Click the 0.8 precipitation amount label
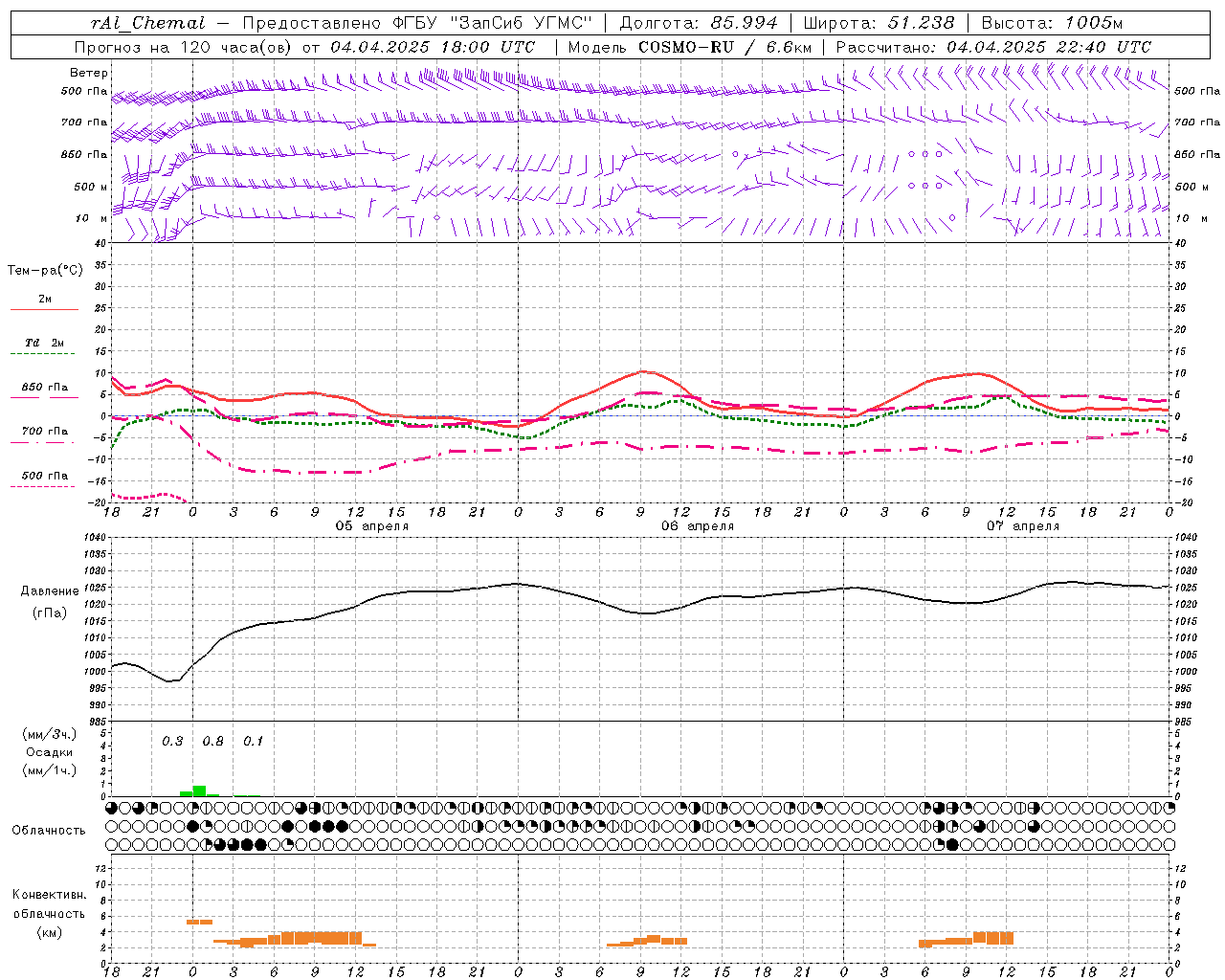Viewport: 1225px width, 980px height. pos(212,741)
